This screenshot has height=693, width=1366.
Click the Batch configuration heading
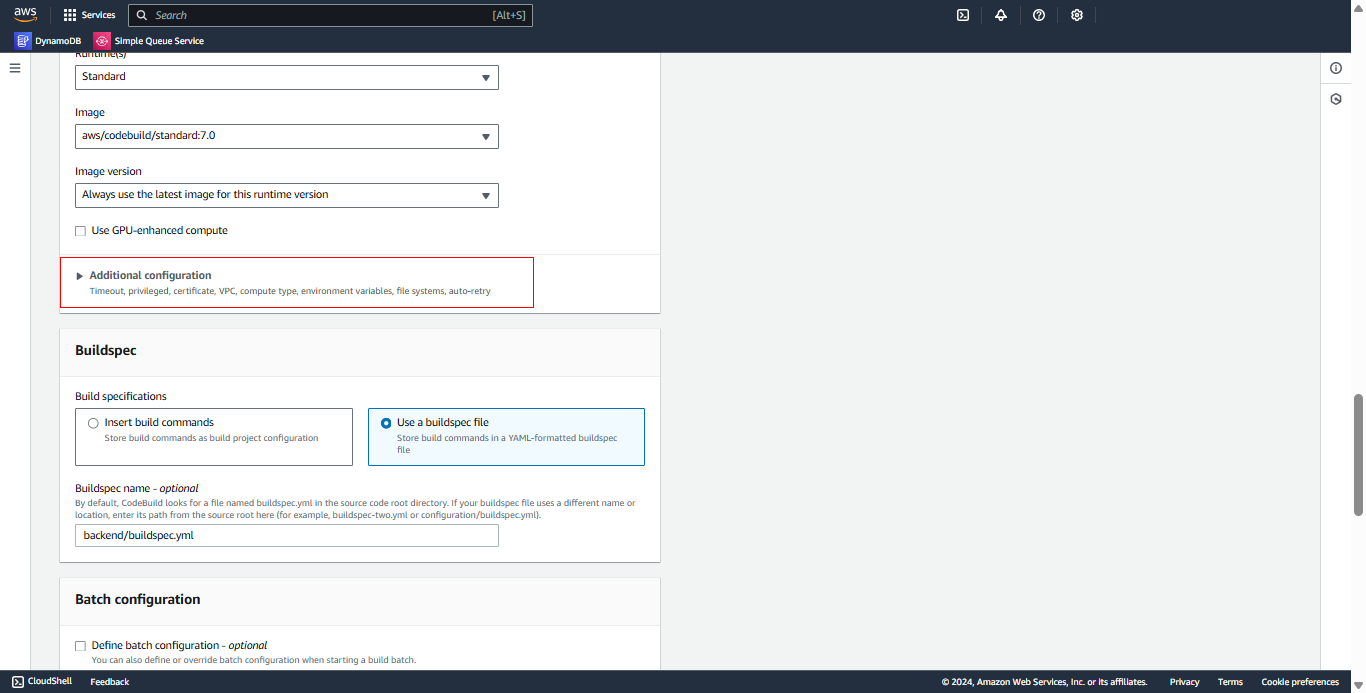click(138, 600)
